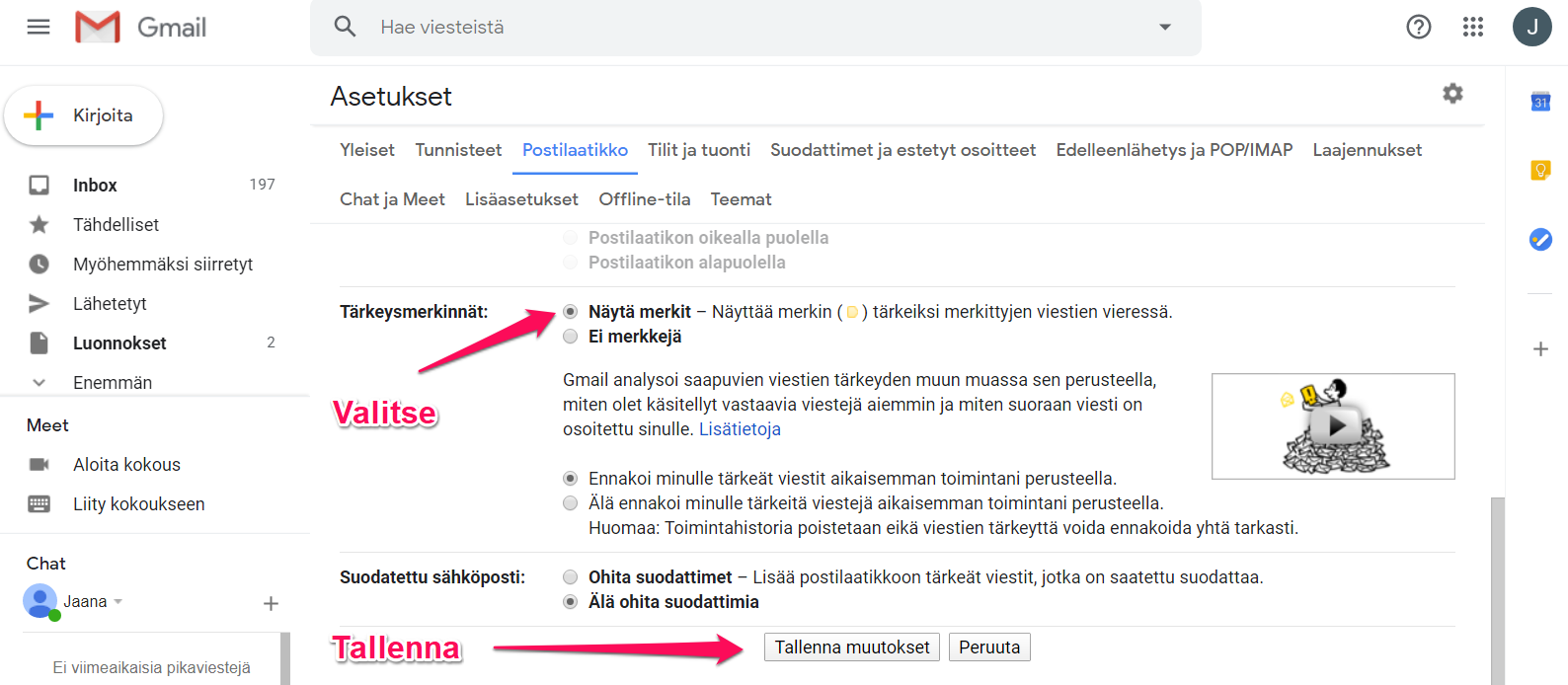Click the Tallenna muutokset button

pos(852,647)
